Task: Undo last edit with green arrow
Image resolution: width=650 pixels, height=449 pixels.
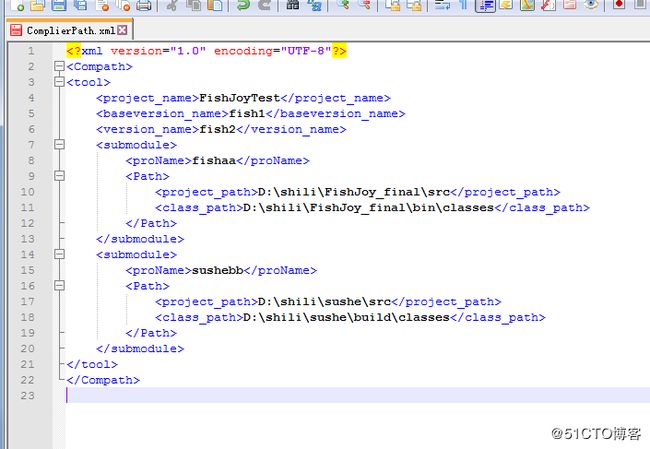Action: (243, 4)
